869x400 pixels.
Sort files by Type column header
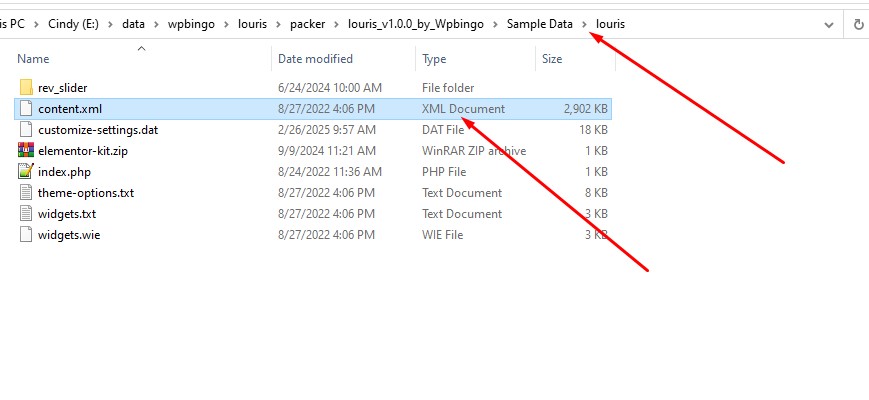[434, 60]
